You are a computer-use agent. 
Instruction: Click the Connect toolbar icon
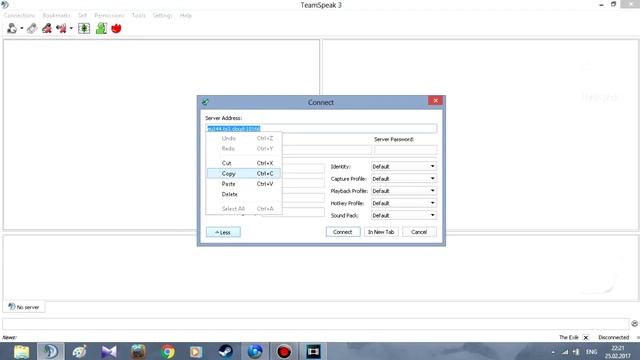point(12,28)
